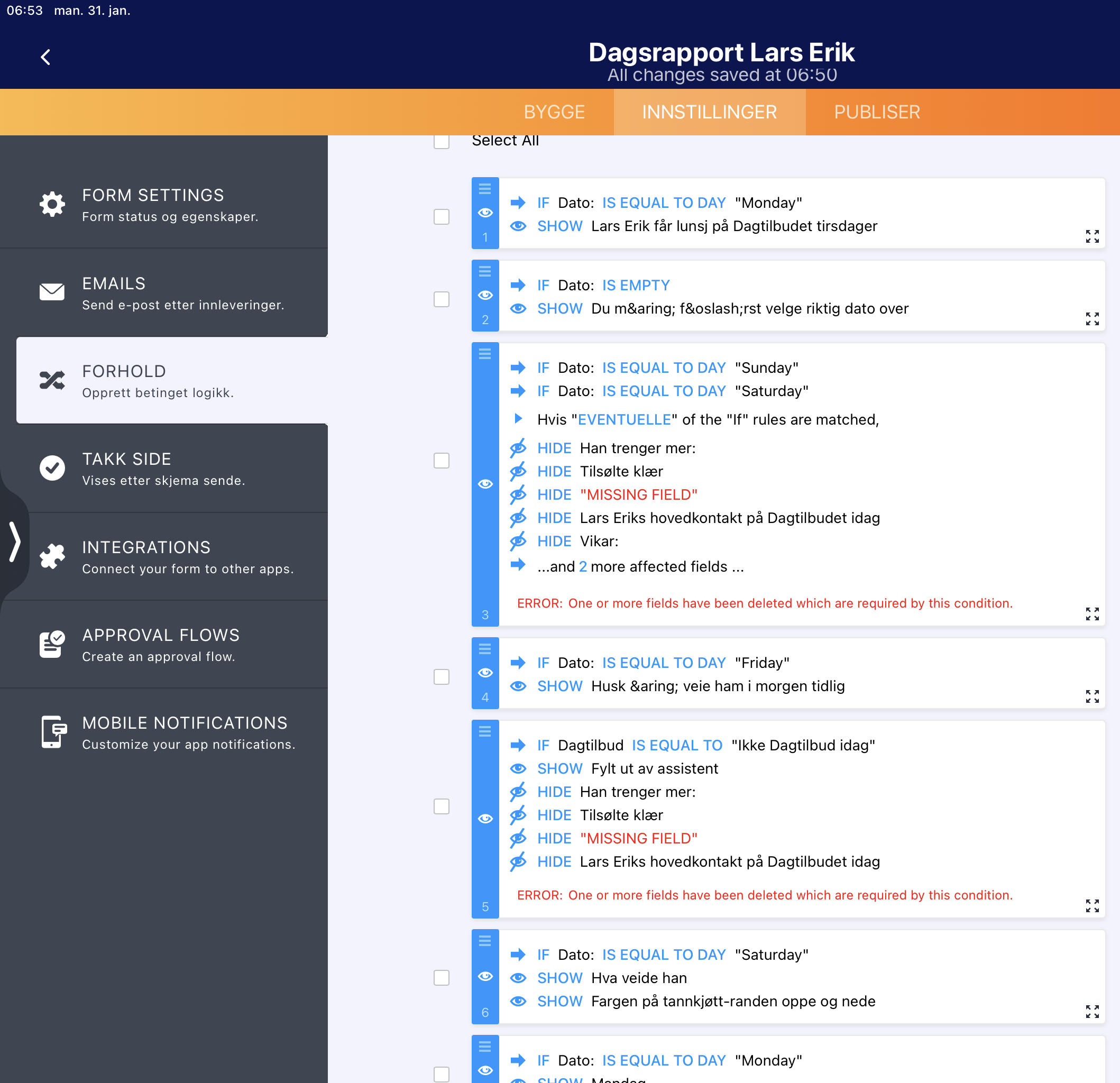Click '2' more affected fields link
Screen dimensions: 1120x1083
coord(582,566)
